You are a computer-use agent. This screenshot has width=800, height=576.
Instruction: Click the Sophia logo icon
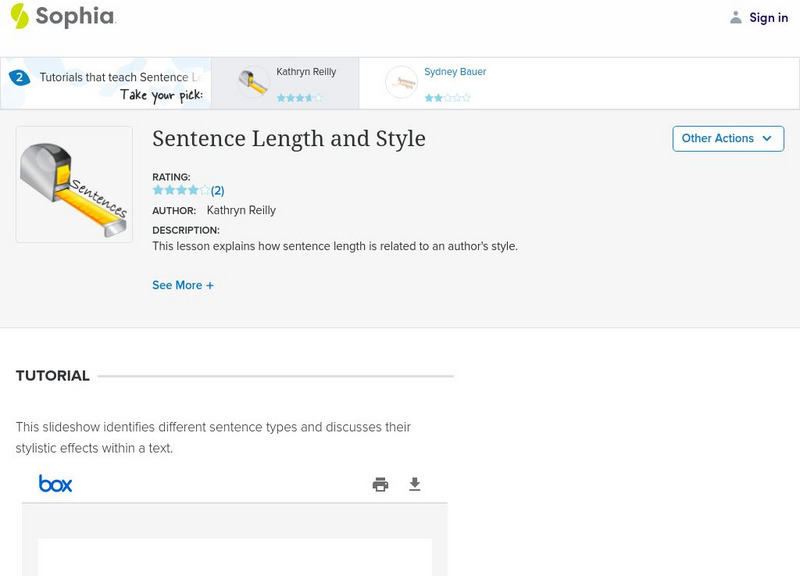20,16
